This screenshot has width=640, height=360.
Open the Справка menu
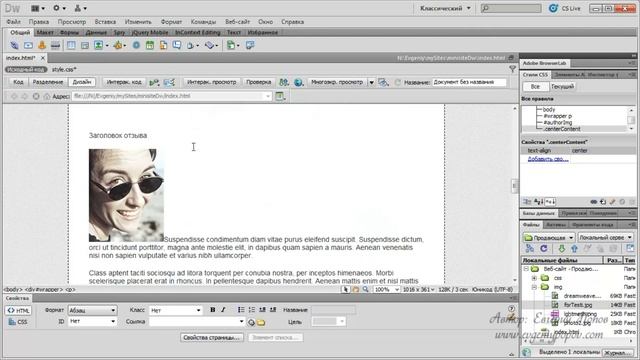pos(292,22)
